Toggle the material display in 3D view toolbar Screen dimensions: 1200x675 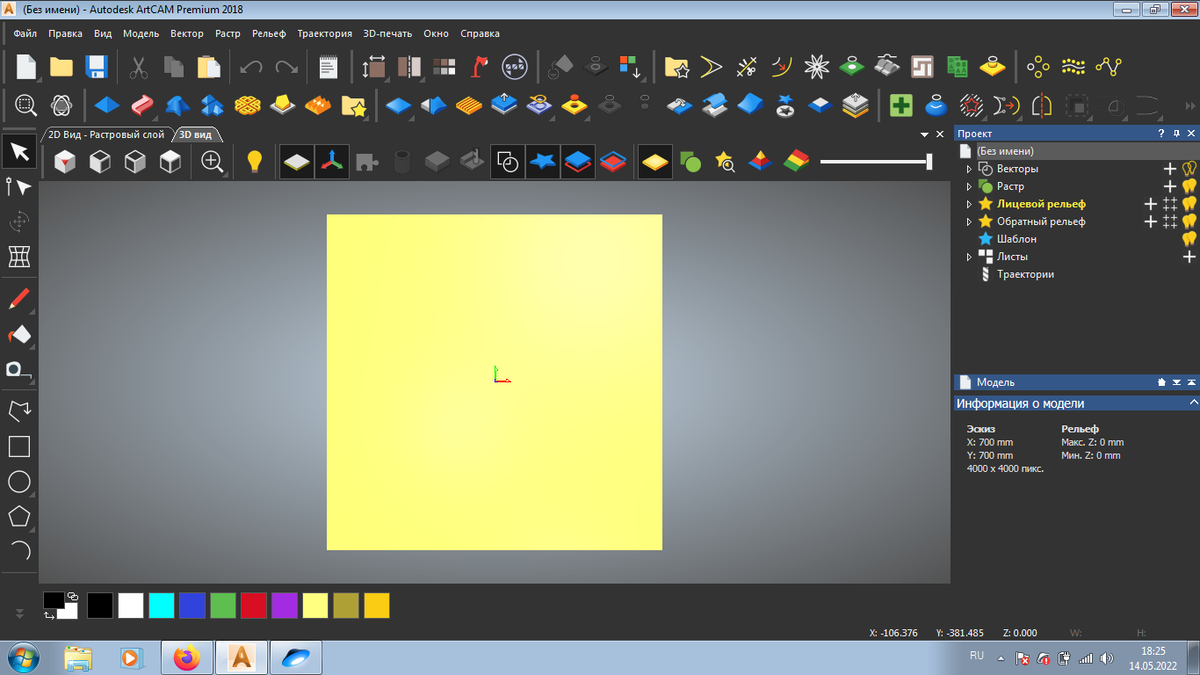click(298, 161)
